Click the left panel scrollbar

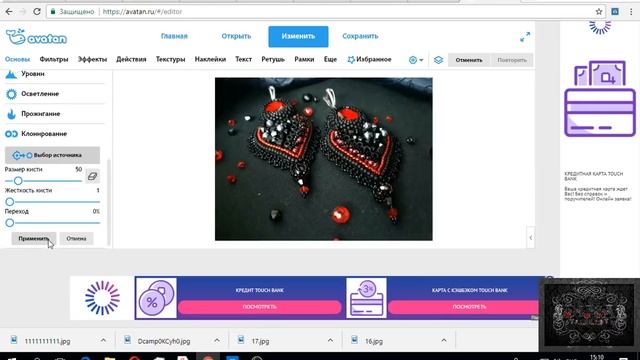[109, 202]
